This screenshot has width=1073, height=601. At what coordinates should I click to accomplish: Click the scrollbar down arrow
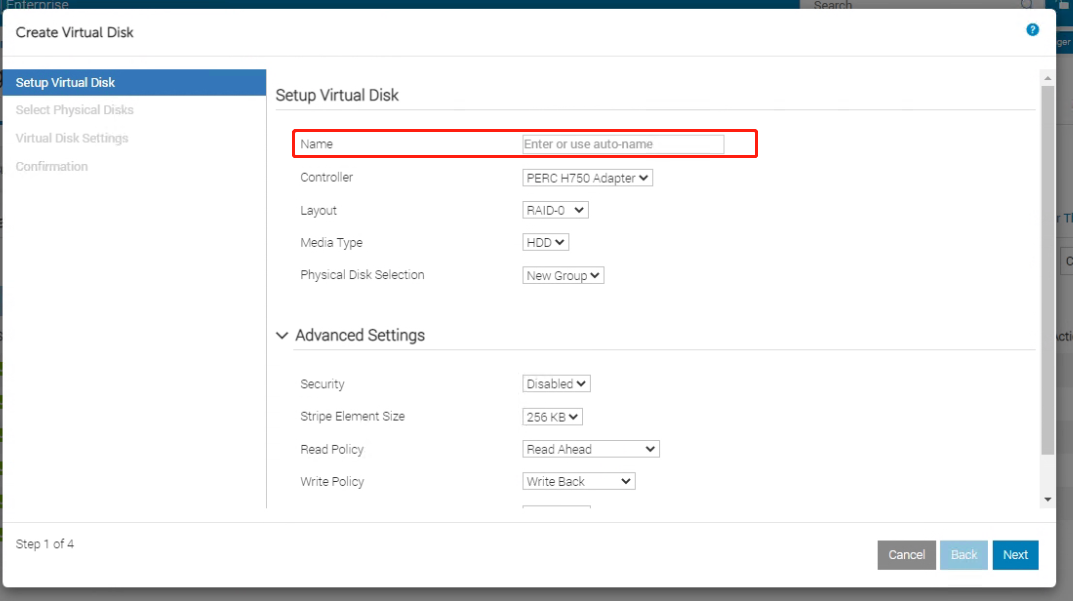[1047, 498]
